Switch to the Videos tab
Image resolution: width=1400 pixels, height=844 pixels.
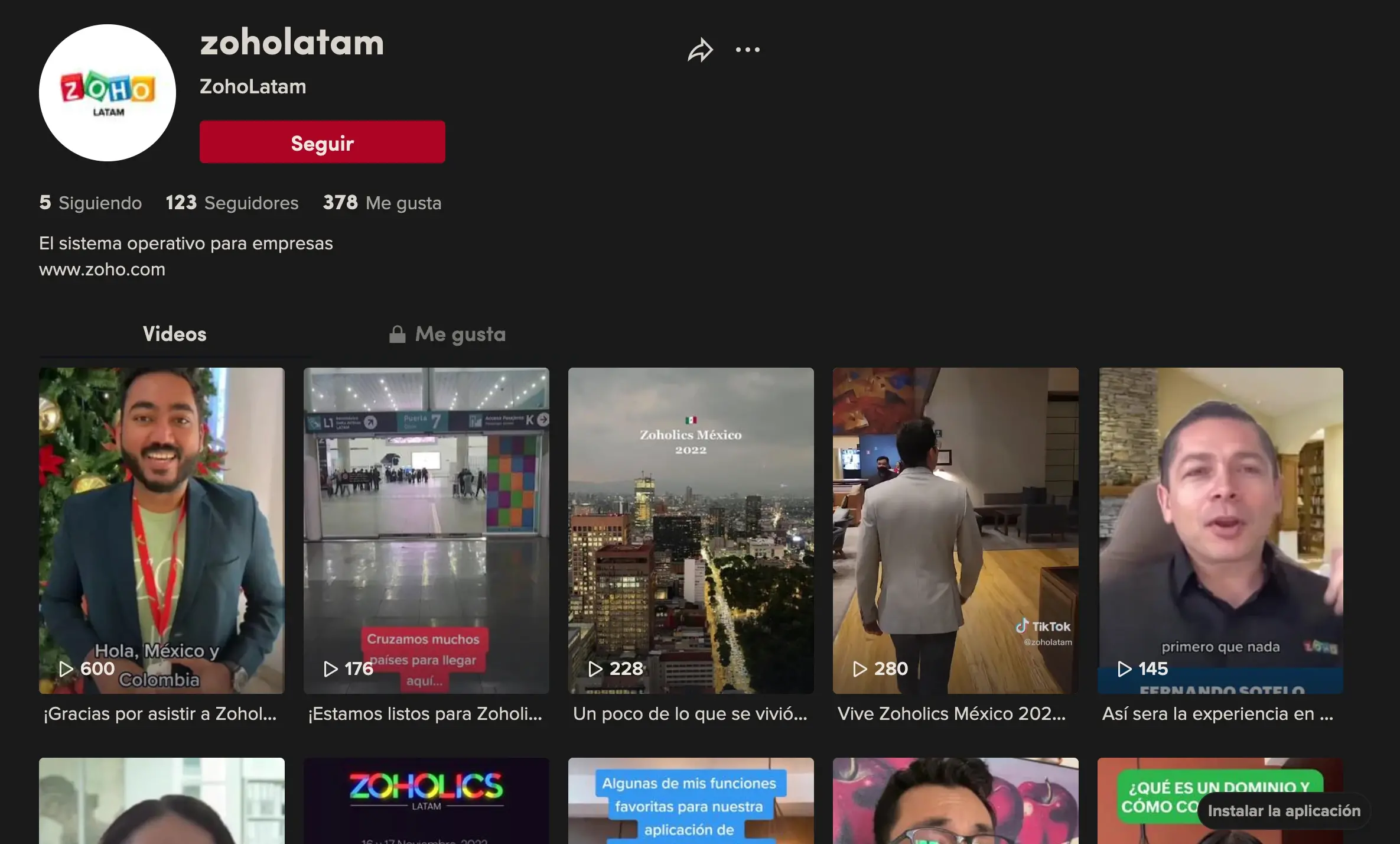175,335
